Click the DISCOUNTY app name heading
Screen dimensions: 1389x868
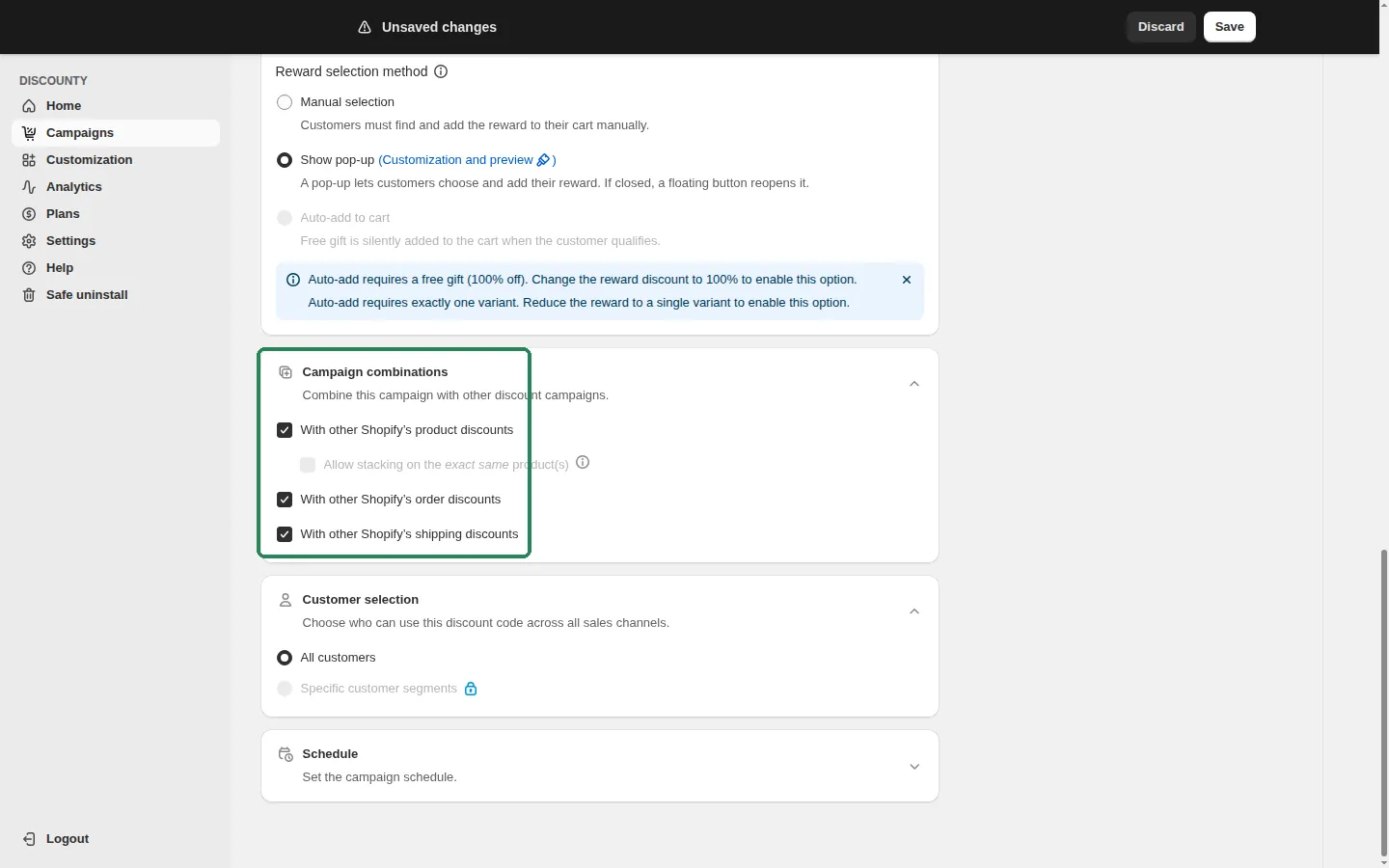coord(53,81)
